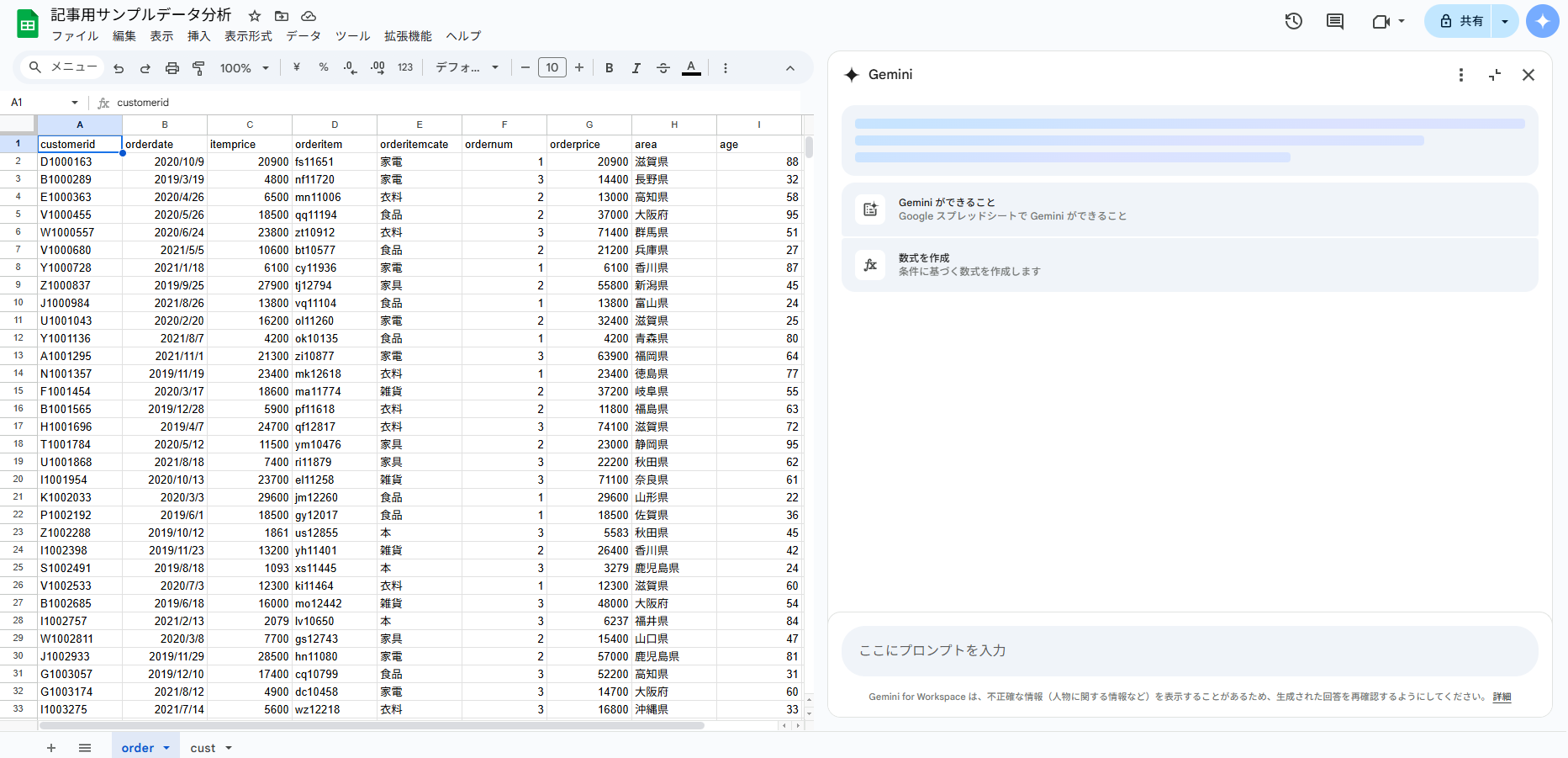This screenshot has height=758, width=1568.
Task: Focus the Gemini prompt input field
Action: point(1190,650)
